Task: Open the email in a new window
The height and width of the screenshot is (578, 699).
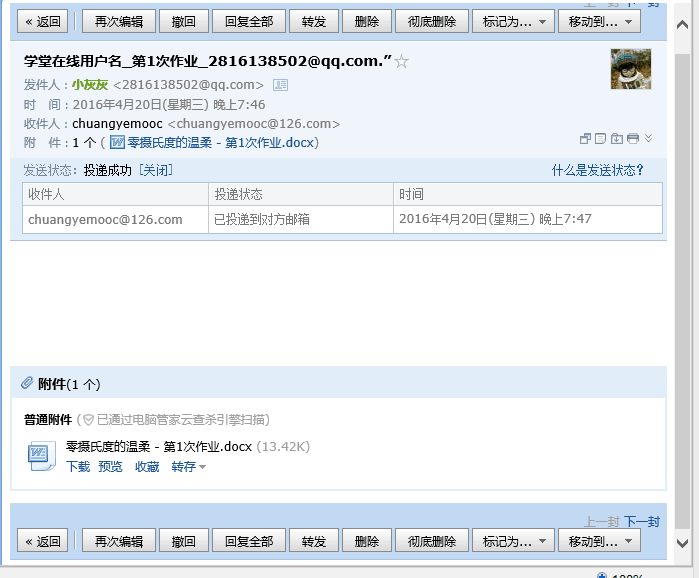Action: coord(585,139)
